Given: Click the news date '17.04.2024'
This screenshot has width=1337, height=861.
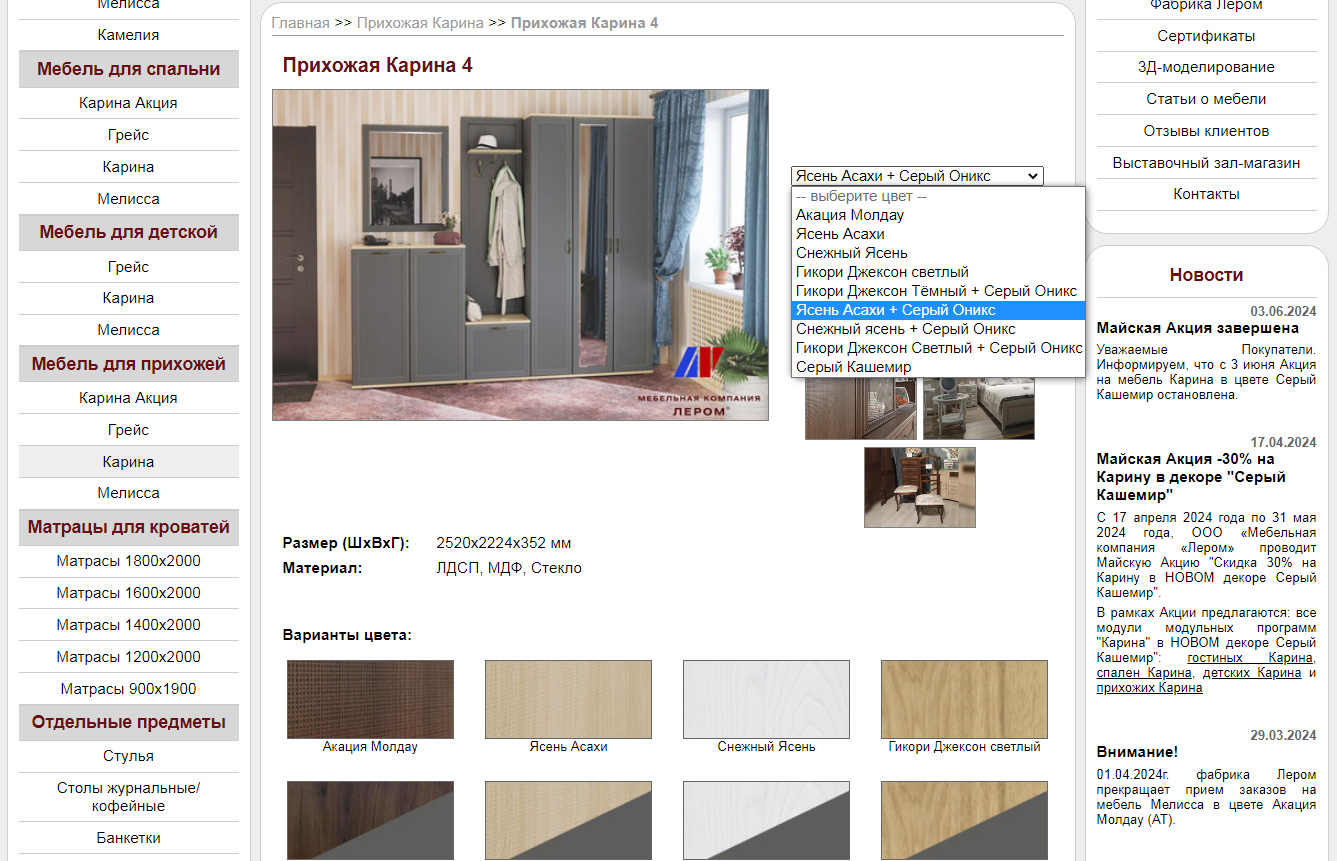Looking at the screenshot, I should (1283, 442).
